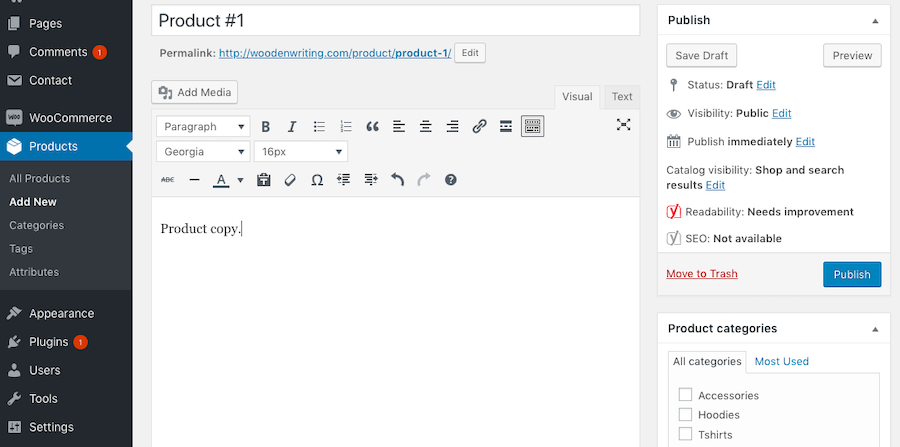The height and width of the screenshot is (447, 900).
Task: Open product Attributes submenu
Action: [34, 272]
